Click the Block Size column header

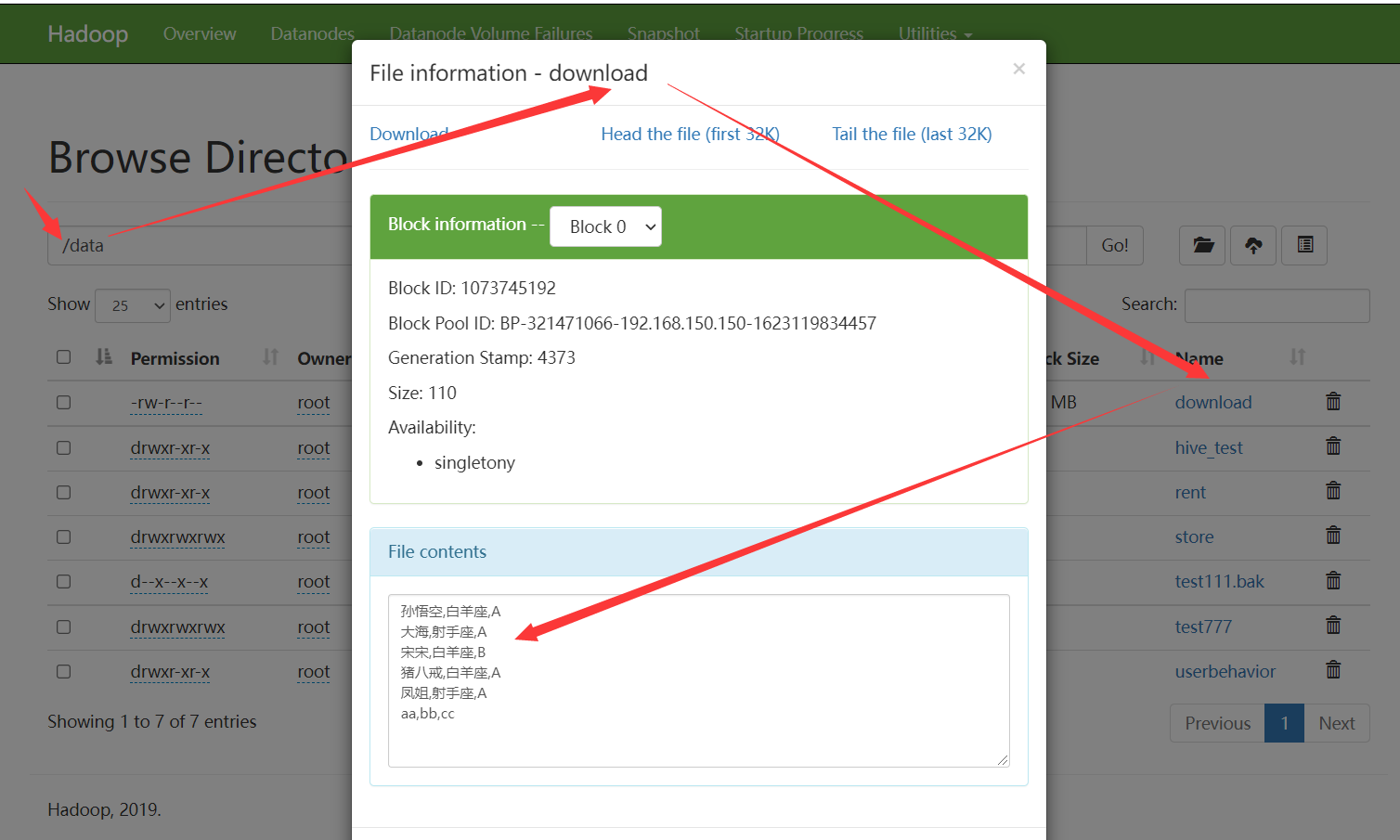point(1072,358)
